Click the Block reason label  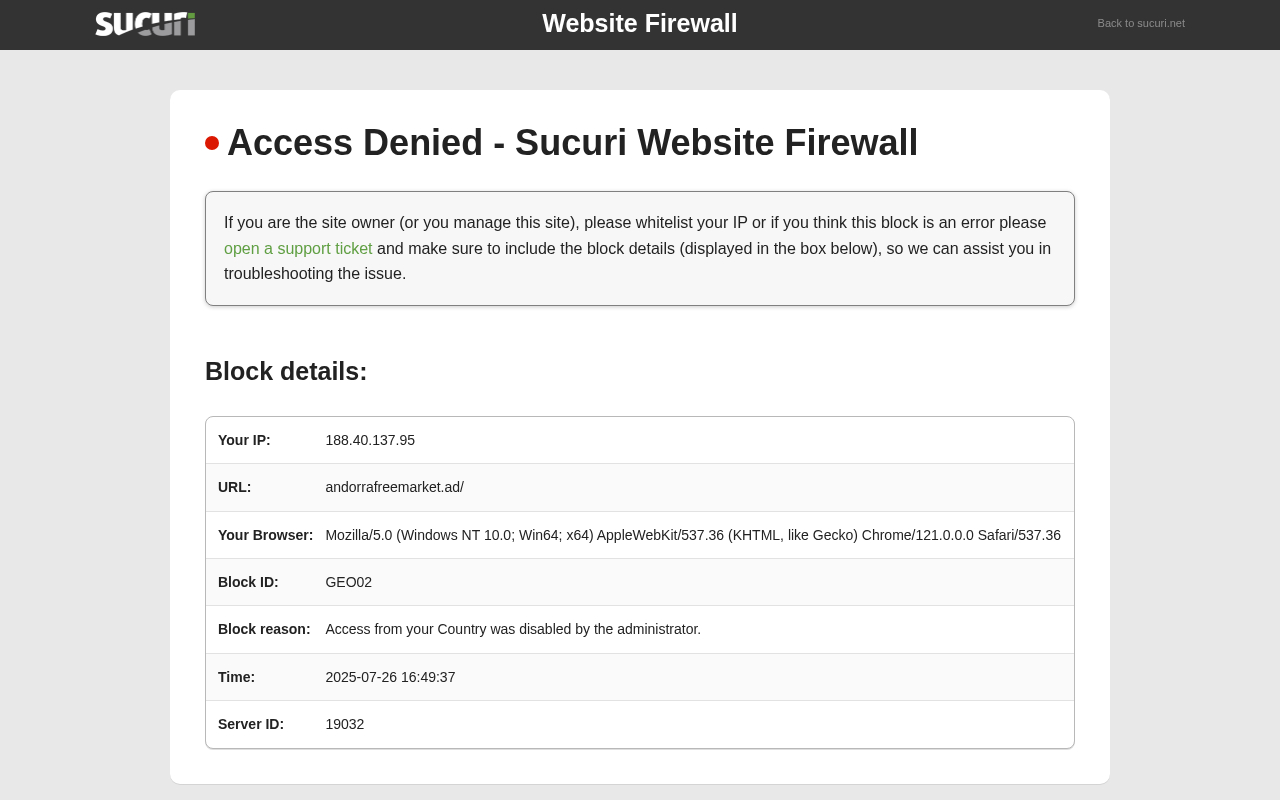coord(264,629)
